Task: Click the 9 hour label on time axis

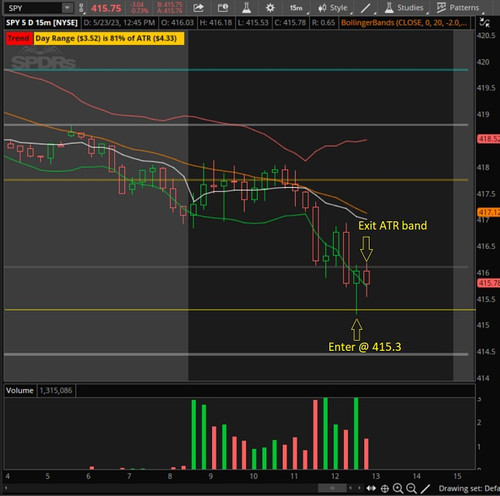Action: pyautogui.click(x=211, y=476)
